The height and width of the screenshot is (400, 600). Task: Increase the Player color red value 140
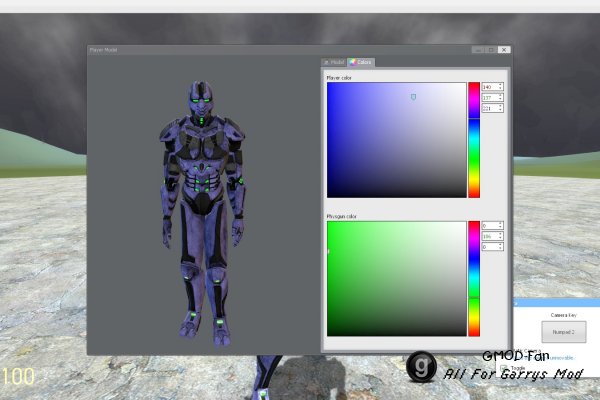(501, 85)
